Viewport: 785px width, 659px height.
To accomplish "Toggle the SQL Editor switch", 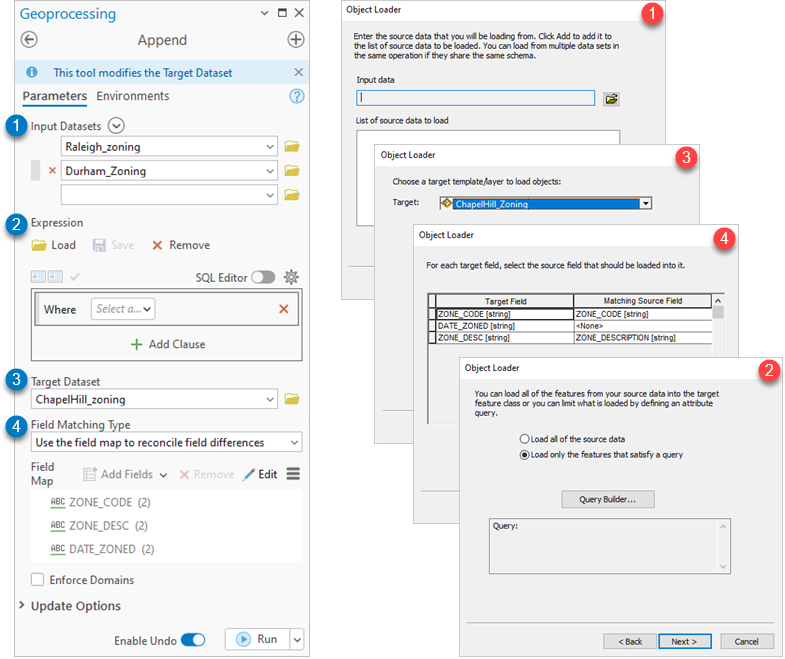I will click(263, 277).
